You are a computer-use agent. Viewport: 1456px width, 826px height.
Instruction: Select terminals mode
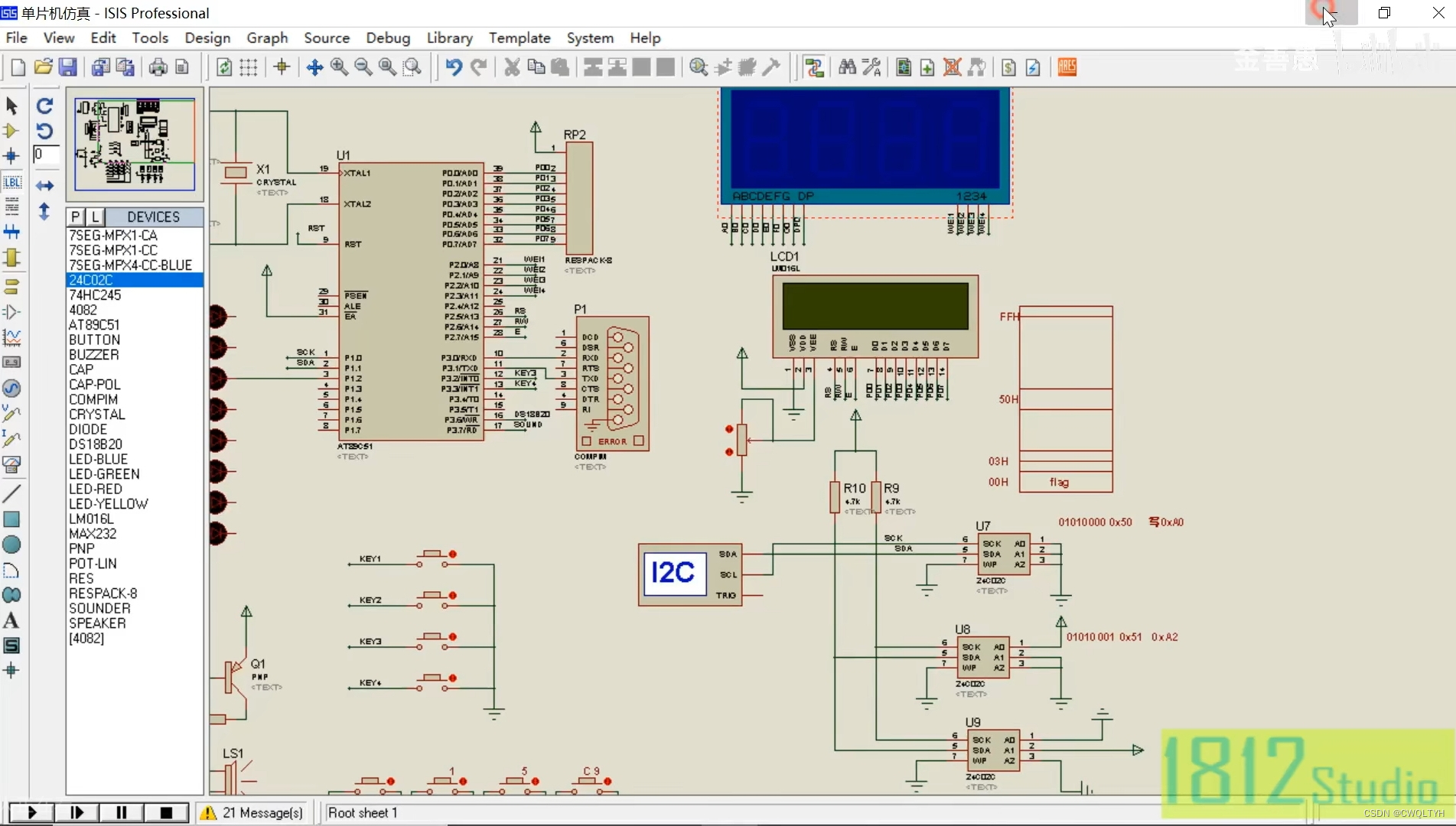(11, 287)
